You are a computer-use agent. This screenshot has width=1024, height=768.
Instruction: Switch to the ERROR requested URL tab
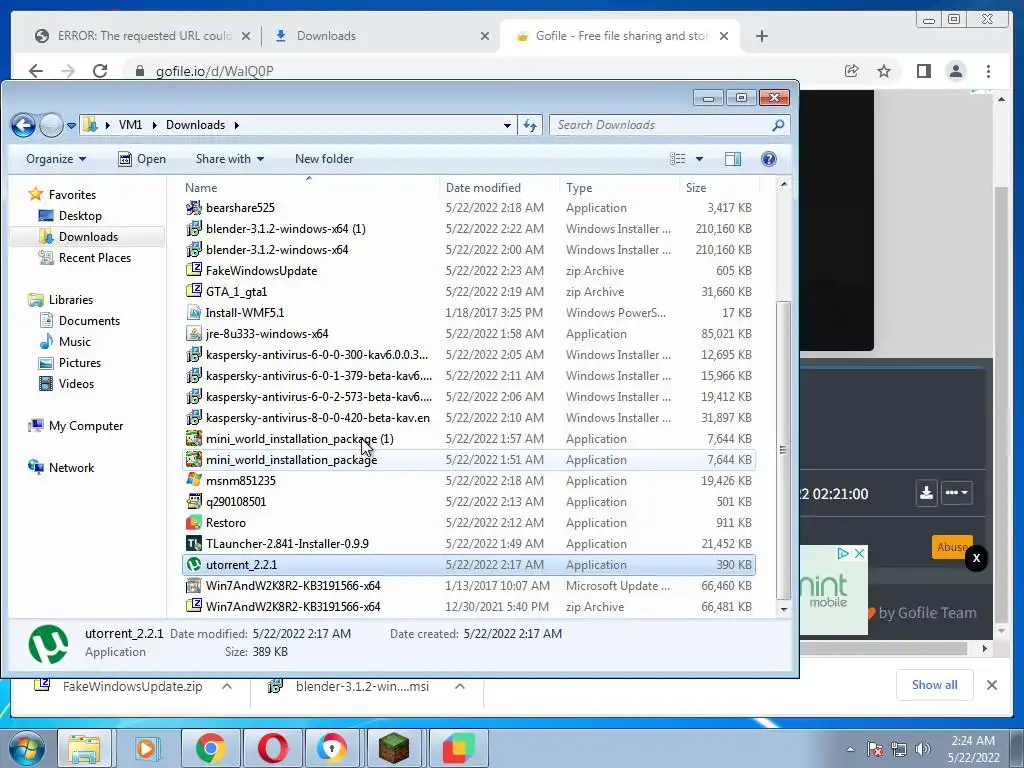tap(144, 36)
